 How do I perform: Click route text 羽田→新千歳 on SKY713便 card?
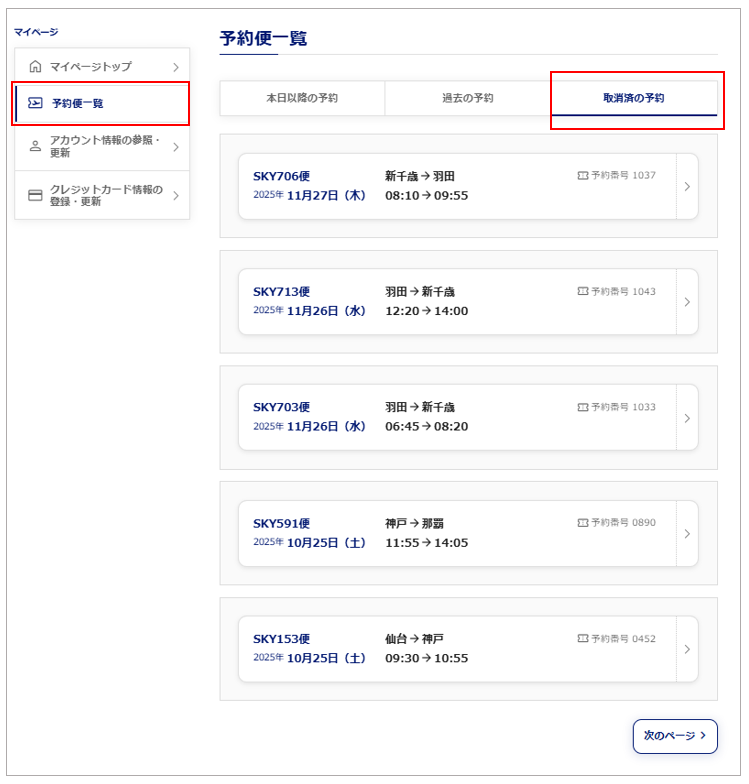coord(420,292)
